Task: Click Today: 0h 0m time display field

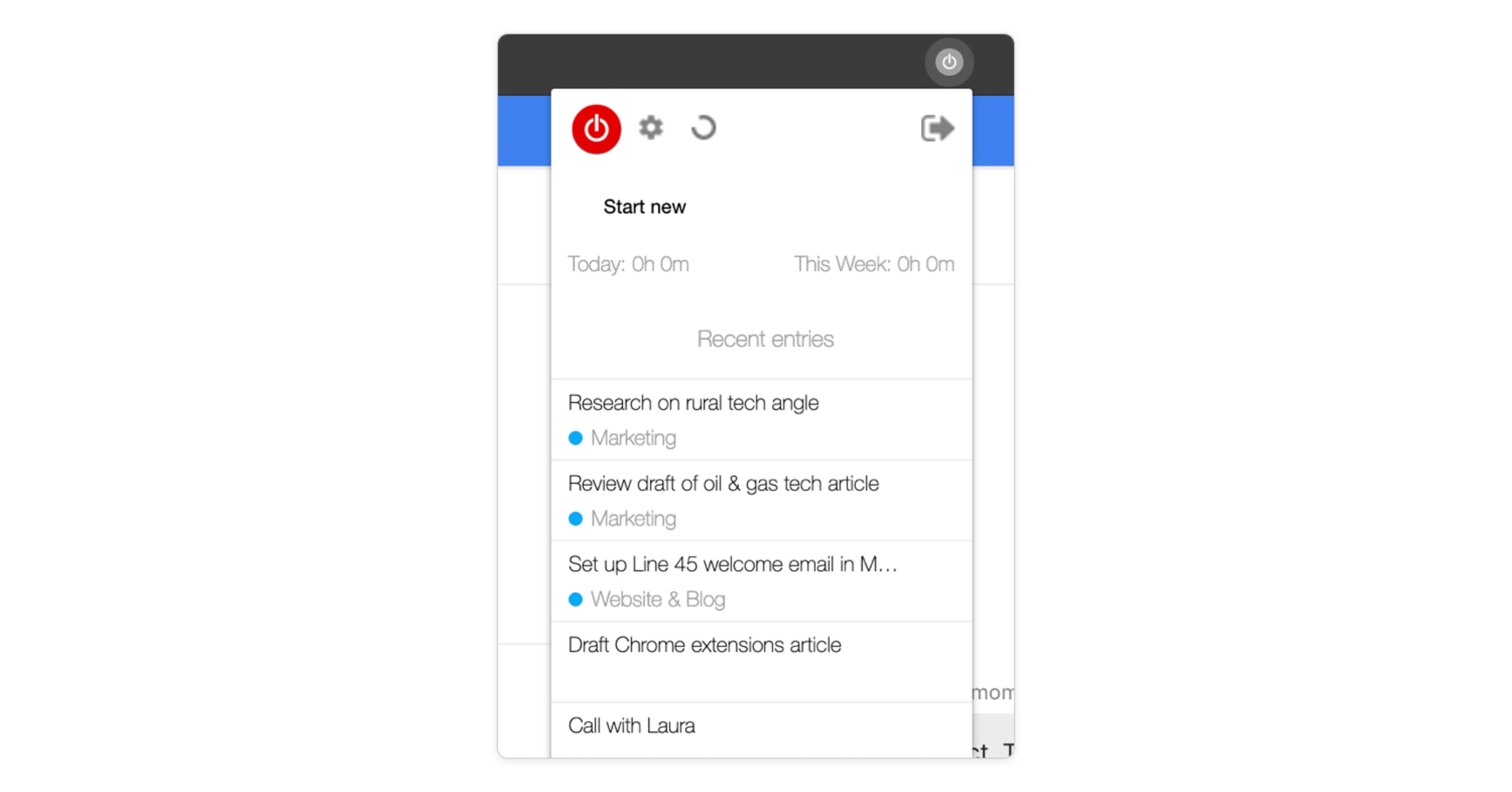Action: click(x=628, y=263)
